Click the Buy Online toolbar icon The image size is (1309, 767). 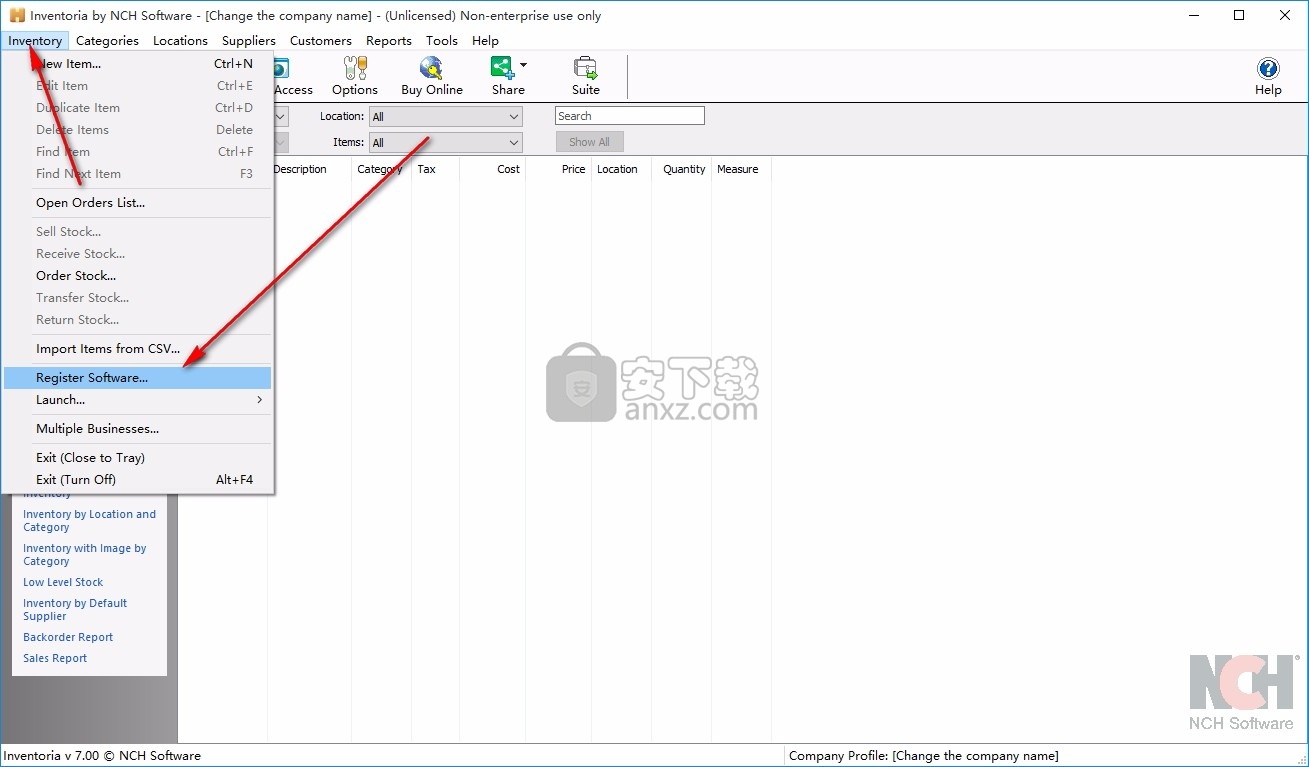click(x=432, y=76)
